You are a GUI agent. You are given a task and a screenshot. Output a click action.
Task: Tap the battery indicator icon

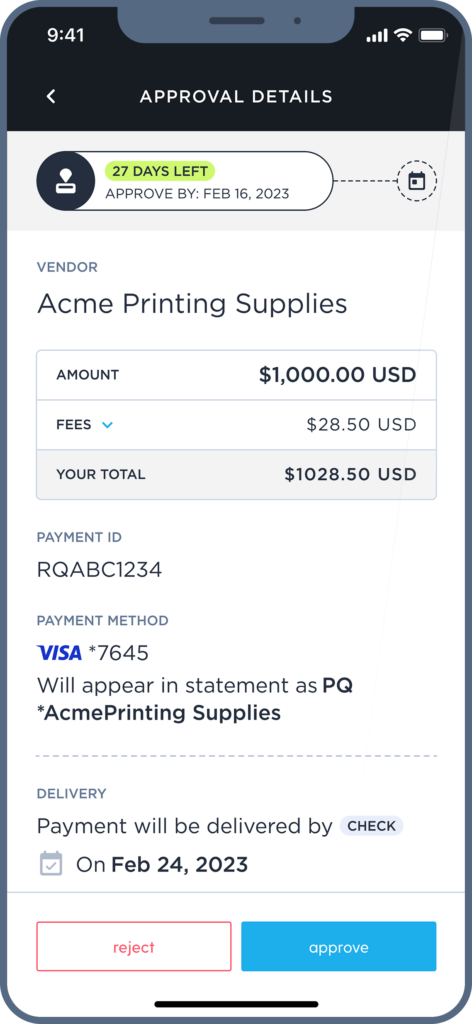[432, 35]
